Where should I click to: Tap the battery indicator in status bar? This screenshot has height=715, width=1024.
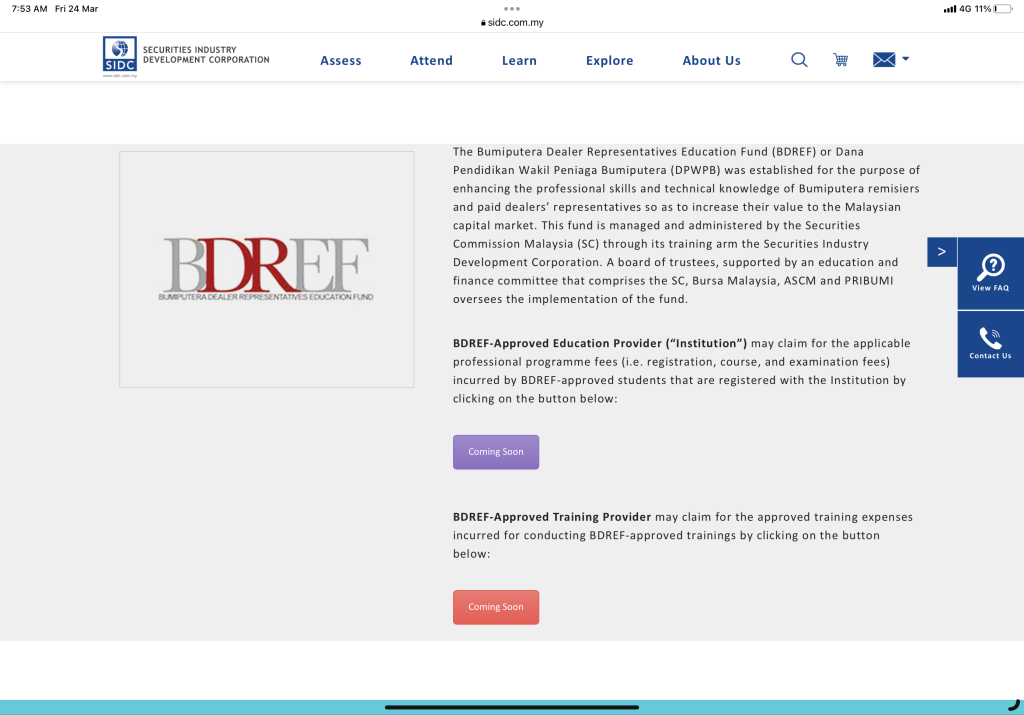pos(1003,8)
